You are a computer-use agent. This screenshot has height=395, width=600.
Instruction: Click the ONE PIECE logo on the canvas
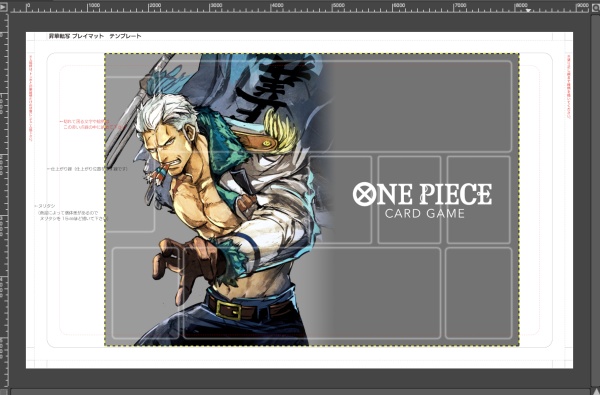pyautogui.click(x=422, y=194)
